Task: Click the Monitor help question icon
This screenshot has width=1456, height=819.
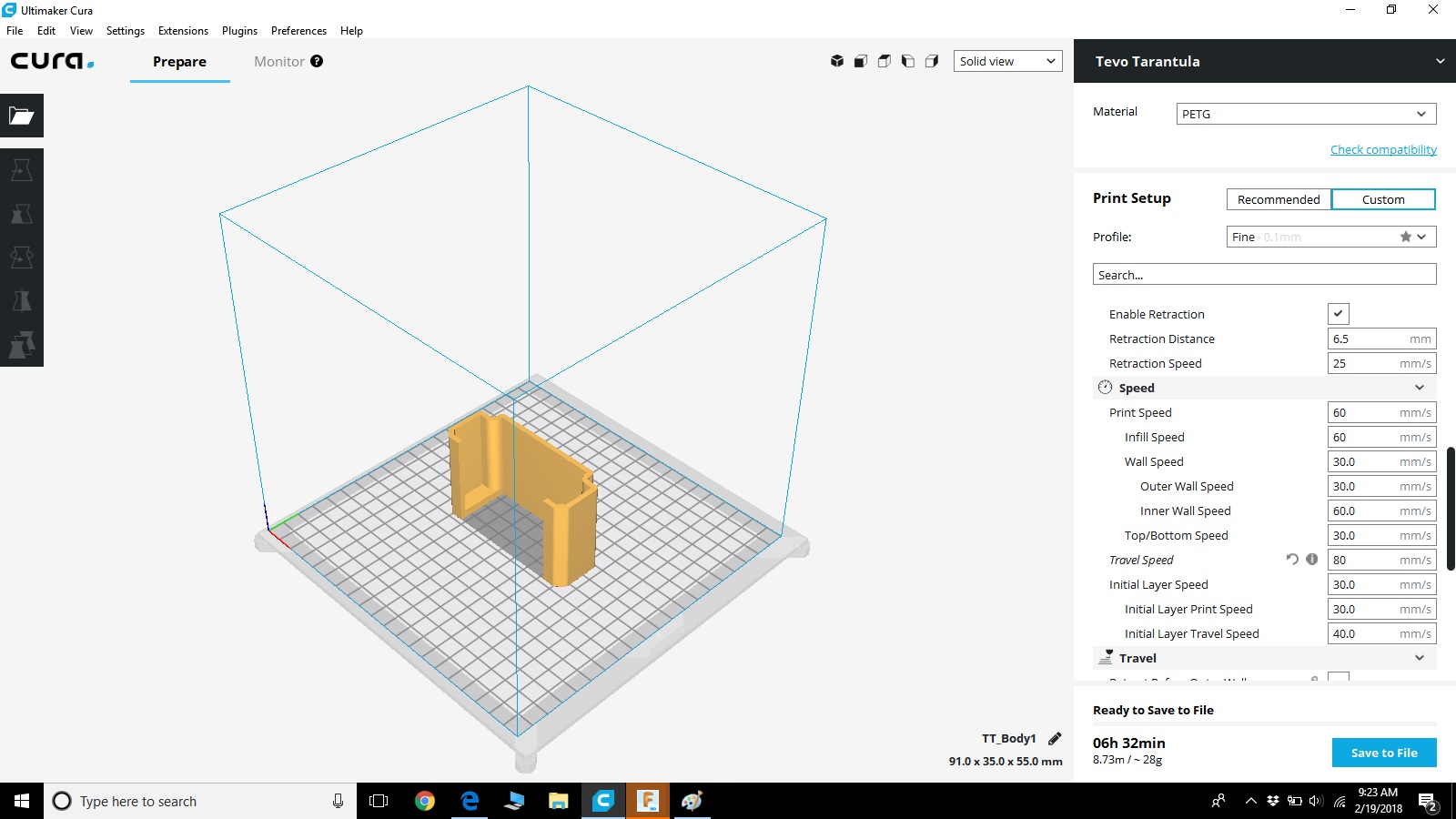Action: [x=317, y=61]
